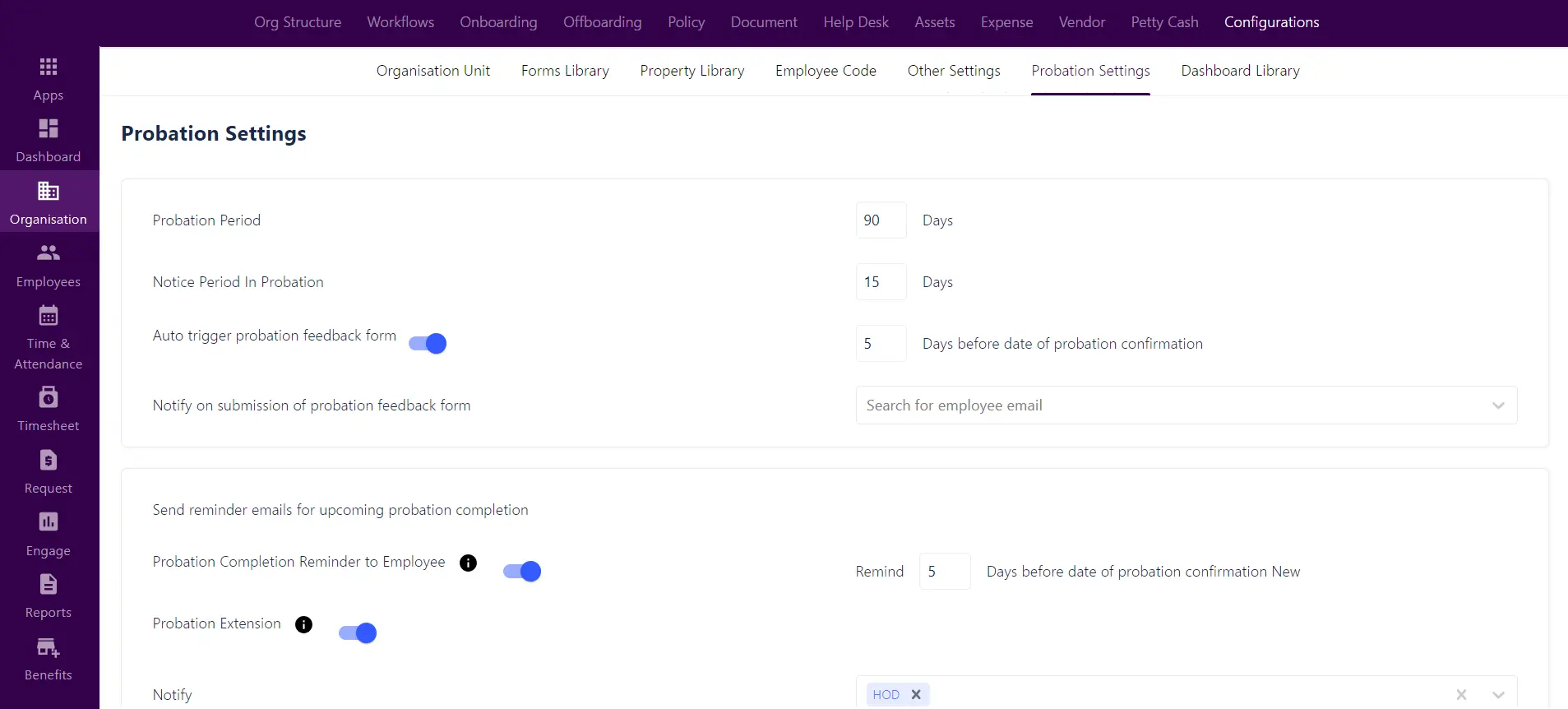Click info icon beside Probation Completion Reminder
Screen dimensions: 1568x709
point(468,563)
